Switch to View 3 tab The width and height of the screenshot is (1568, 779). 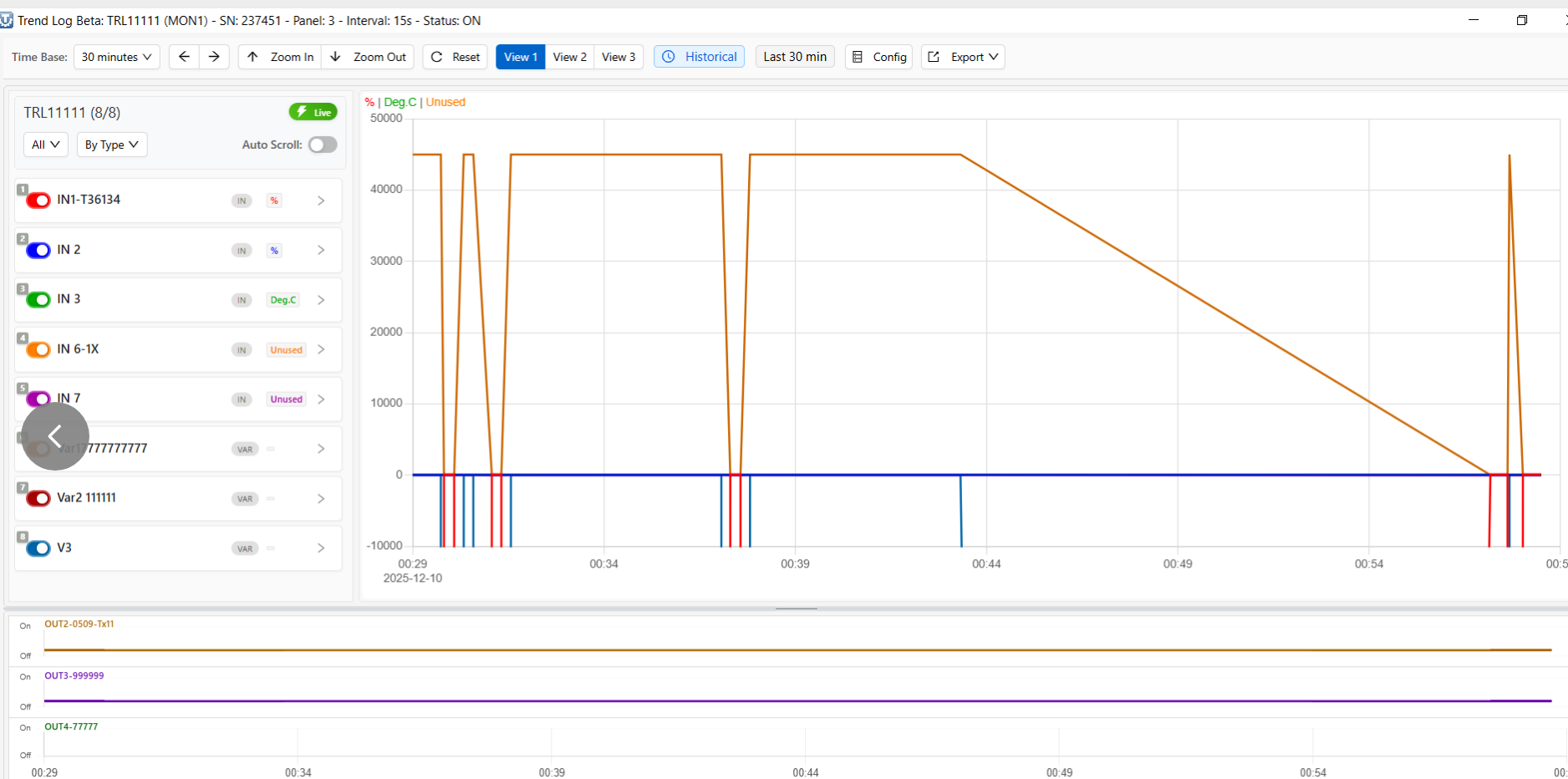(619, 57)
